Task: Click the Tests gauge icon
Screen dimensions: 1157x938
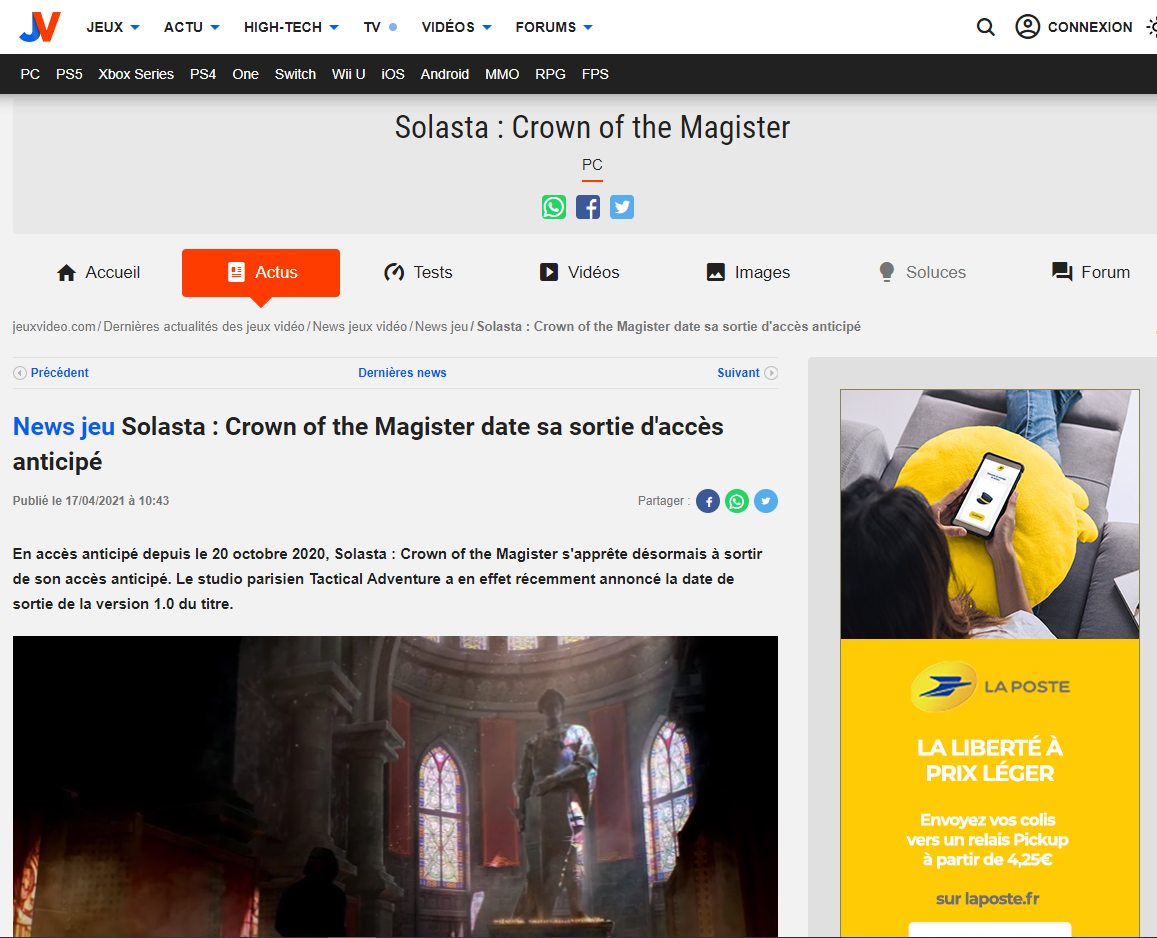Action: [394, 272]
